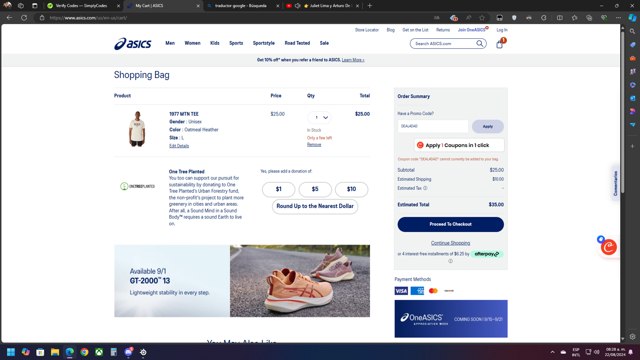Click the search magnifier icon in ASICS search
The height and width of the screenshot is (360, 640).
480,43
